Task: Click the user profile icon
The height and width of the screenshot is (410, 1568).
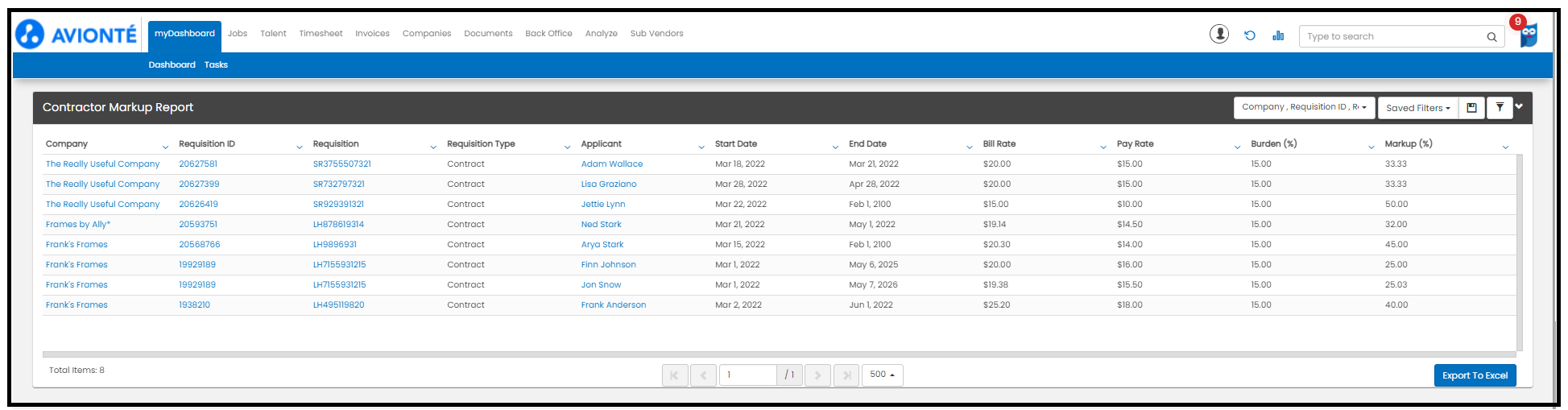Action: (x=1218, y=34)
